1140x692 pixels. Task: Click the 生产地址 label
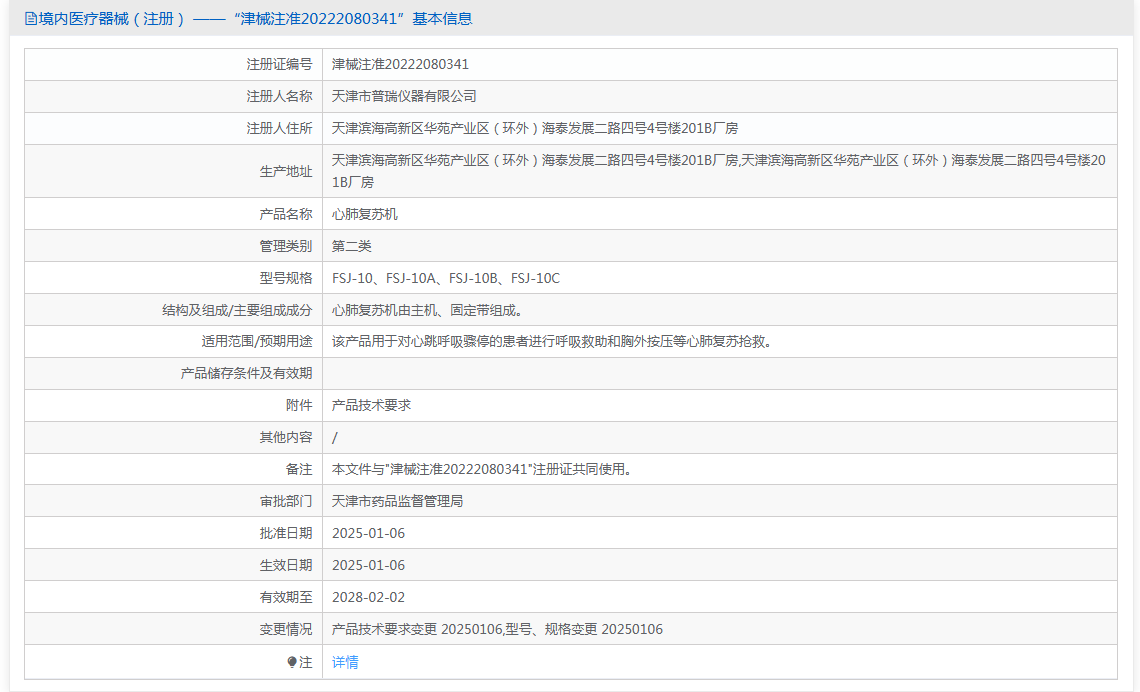coord(286,171)
